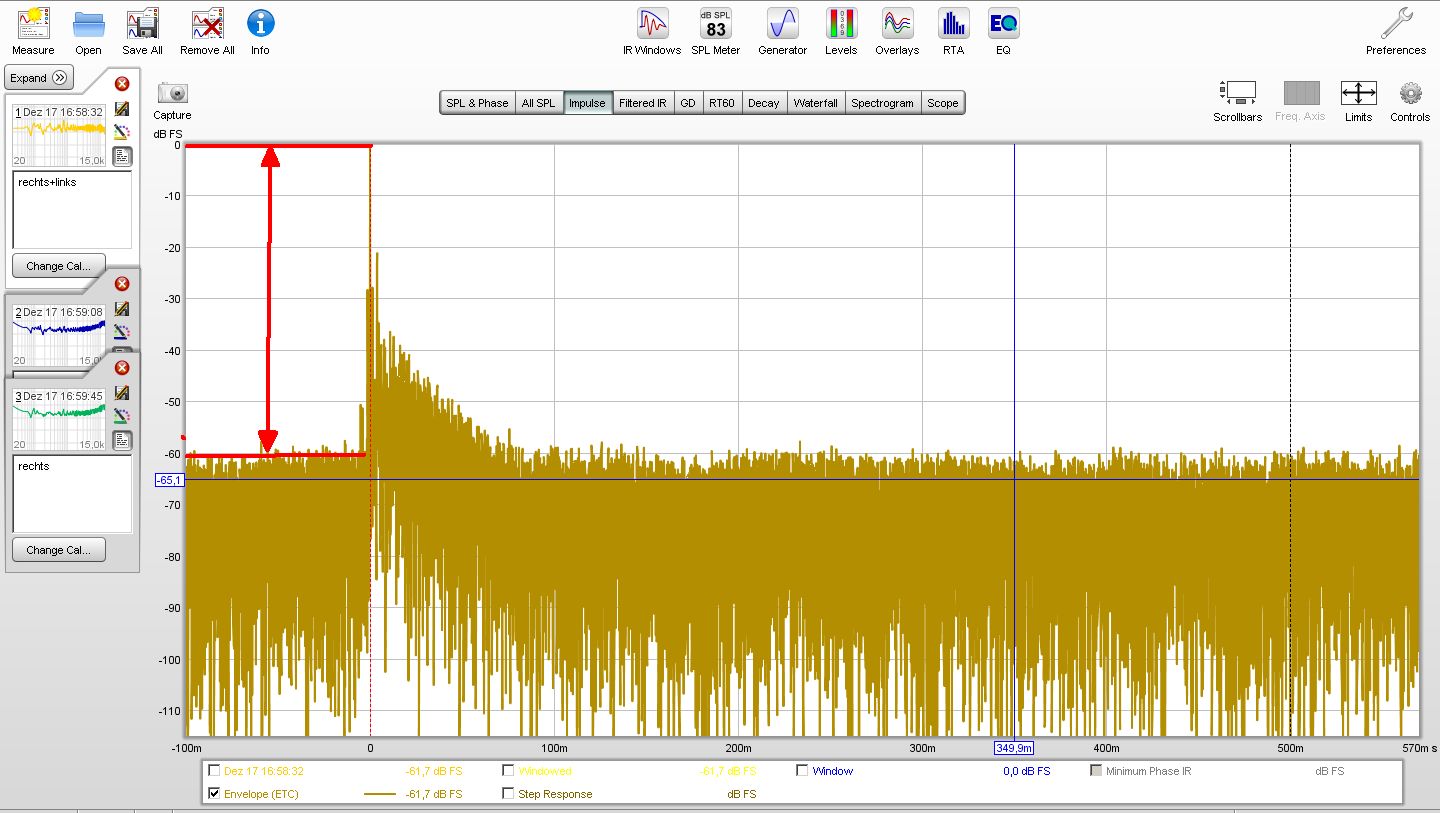This screenshot has width=1440, height=813.
Task: Click the Window value '0,0 dB FS'
Action: point(1027,771)
